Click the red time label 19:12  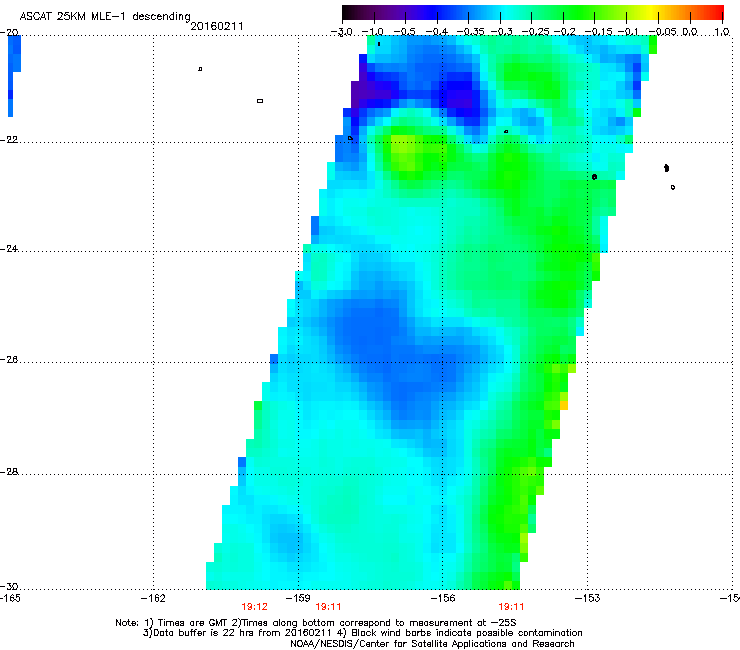click(254, 607)
